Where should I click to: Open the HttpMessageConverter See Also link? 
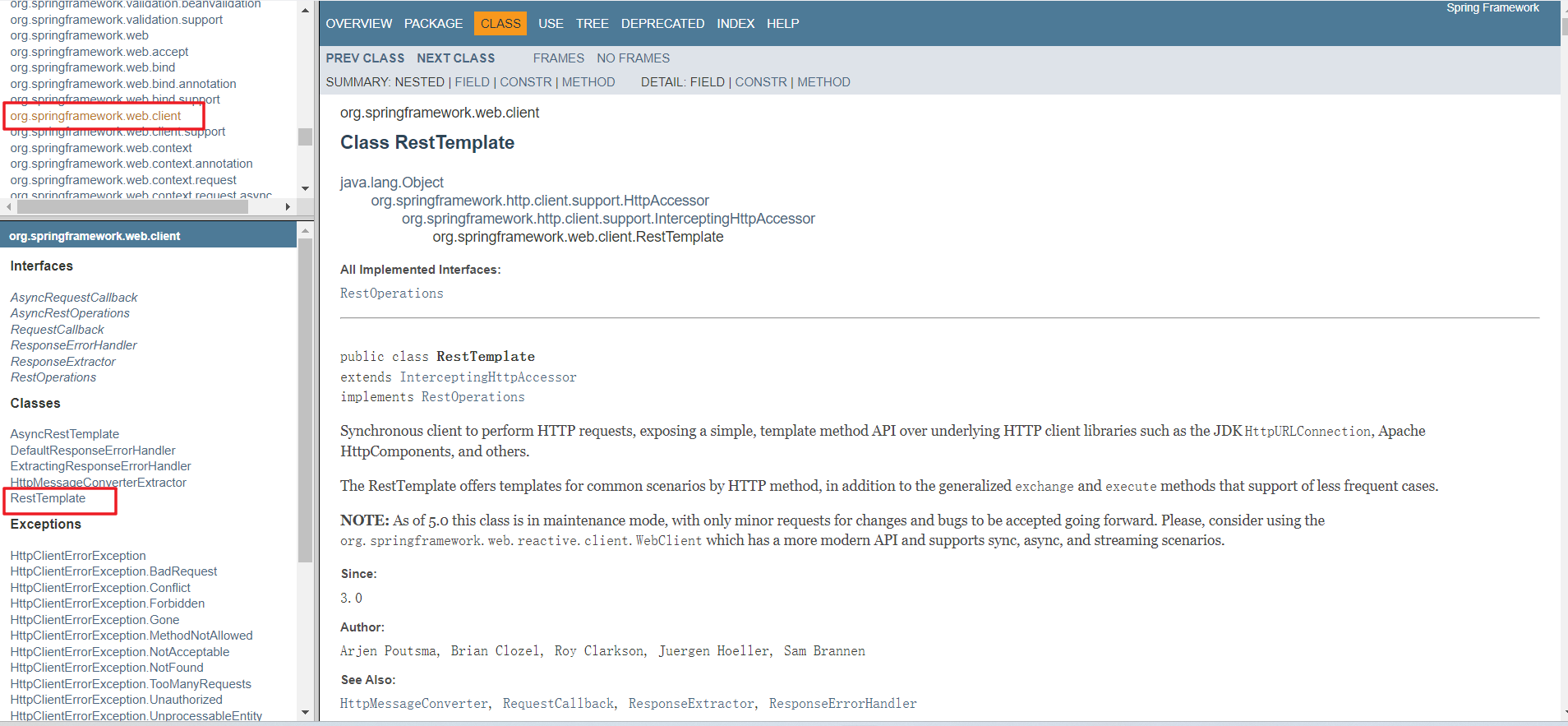click(x=413, y=704)
